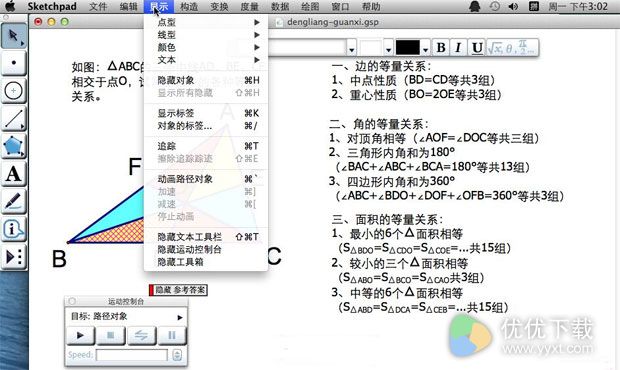Click the text 一、边的等量关系:
This screenshot has height=370, width=620.
click(x=381, y=66)
